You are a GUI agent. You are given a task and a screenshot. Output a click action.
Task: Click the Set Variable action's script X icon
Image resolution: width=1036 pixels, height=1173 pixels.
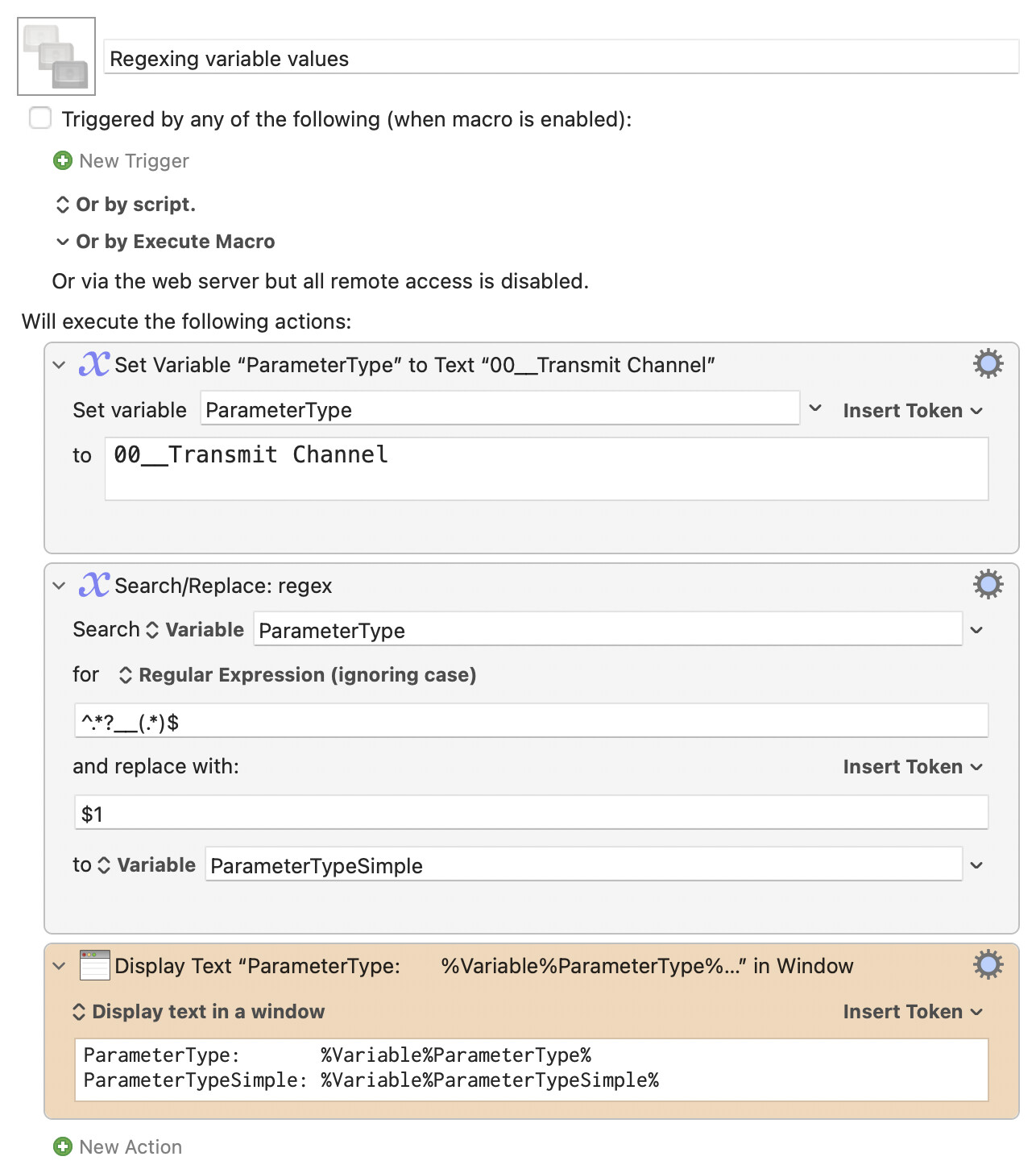(94, 364)
